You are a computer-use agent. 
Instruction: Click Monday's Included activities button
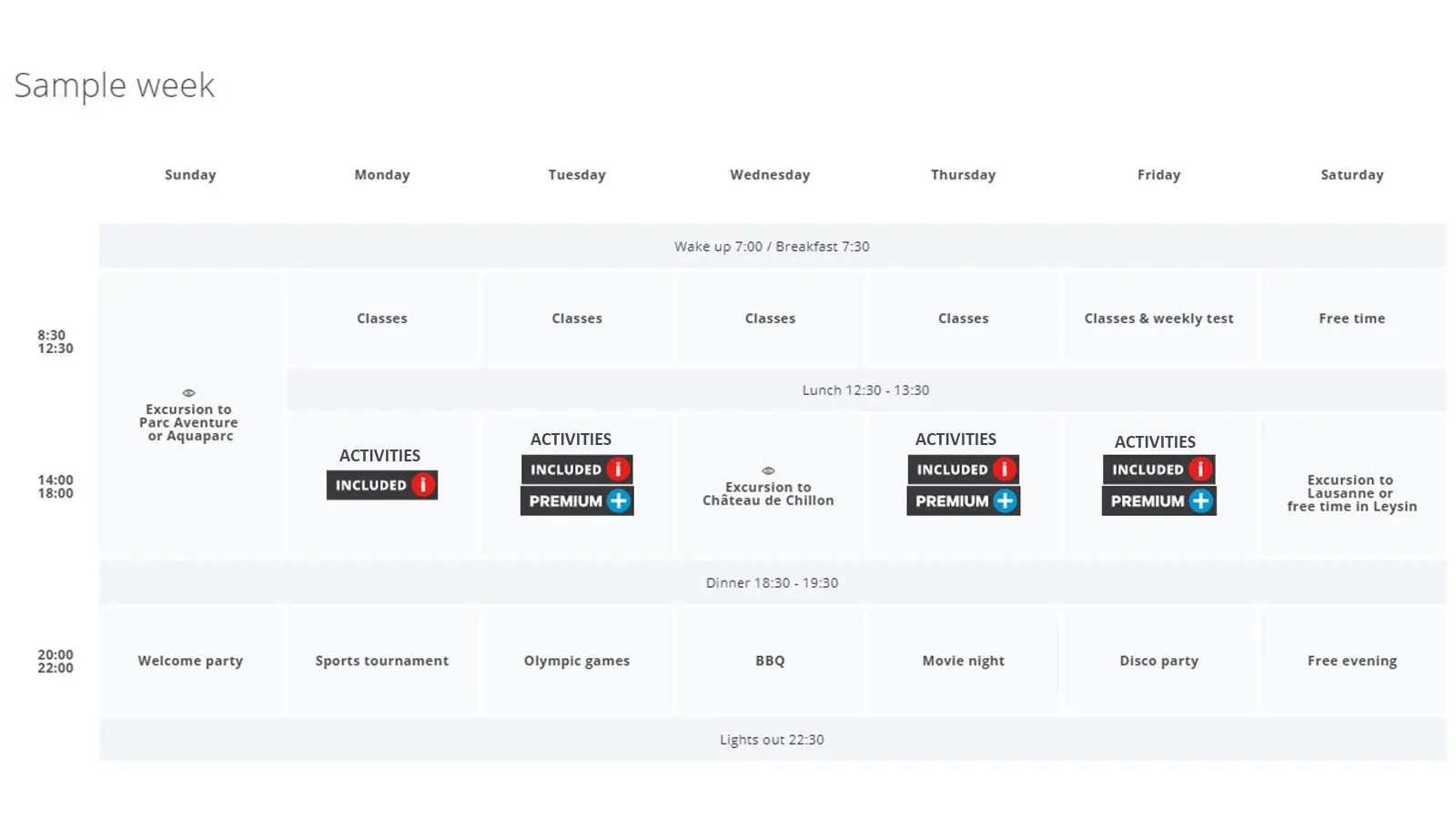(x=371, y=485)
